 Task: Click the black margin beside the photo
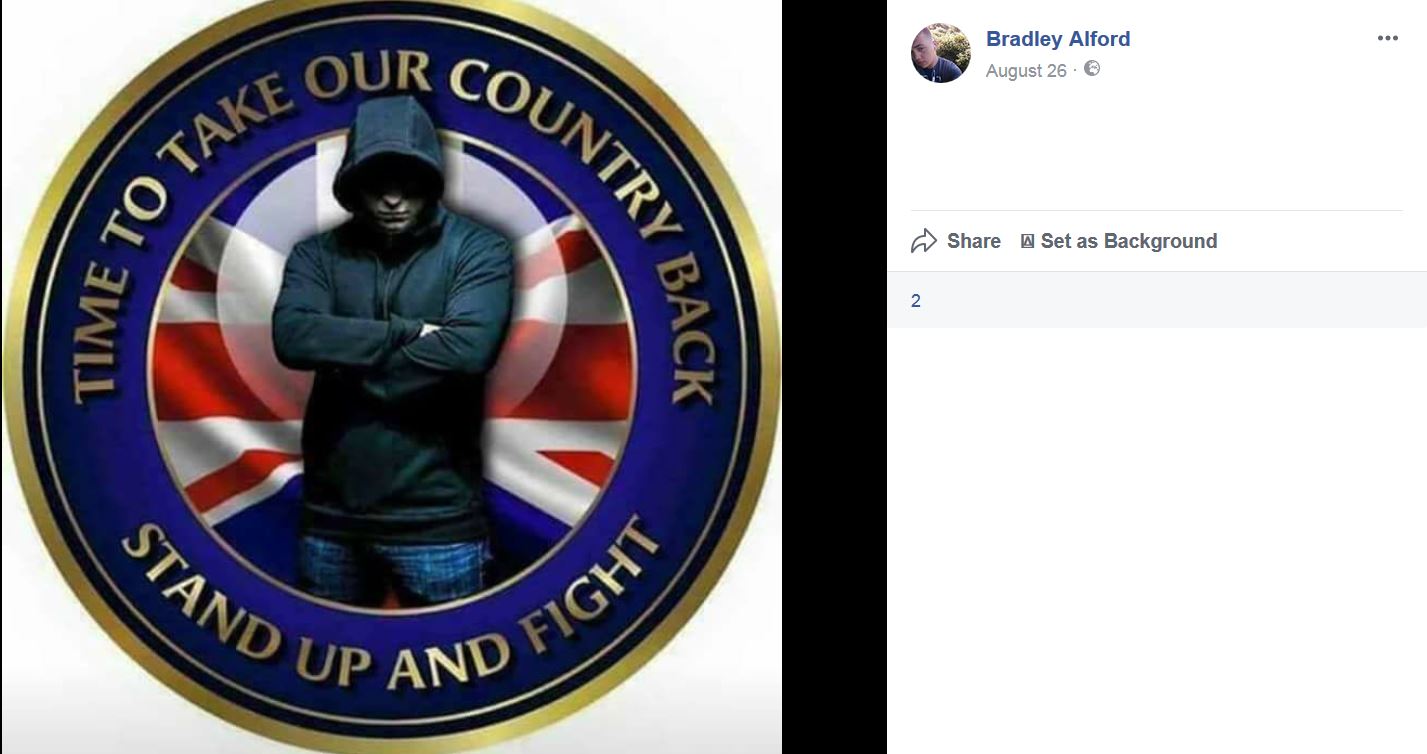[834, 377]
